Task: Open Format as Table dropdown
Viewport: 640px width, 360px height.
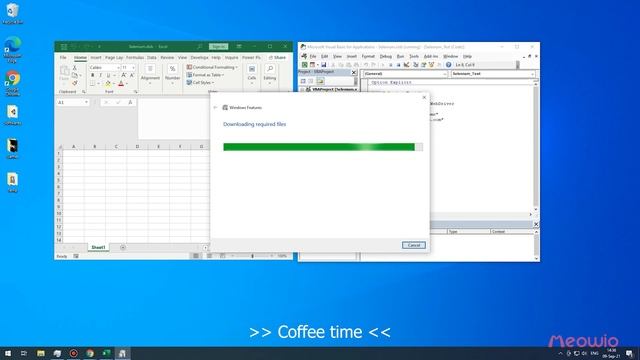Action: point(205,75)
